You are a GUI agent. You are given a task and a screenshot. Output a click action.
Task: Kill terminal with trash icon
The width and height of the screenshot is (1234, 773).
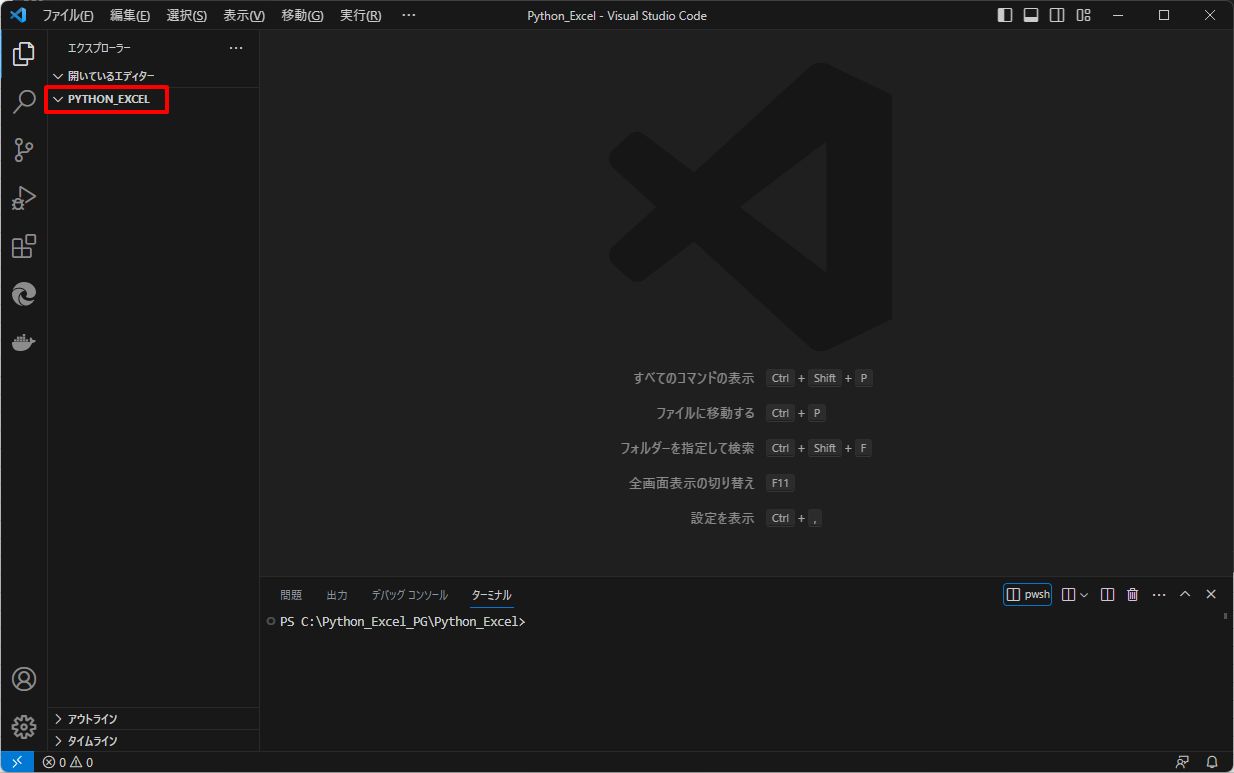[1133, 595]
